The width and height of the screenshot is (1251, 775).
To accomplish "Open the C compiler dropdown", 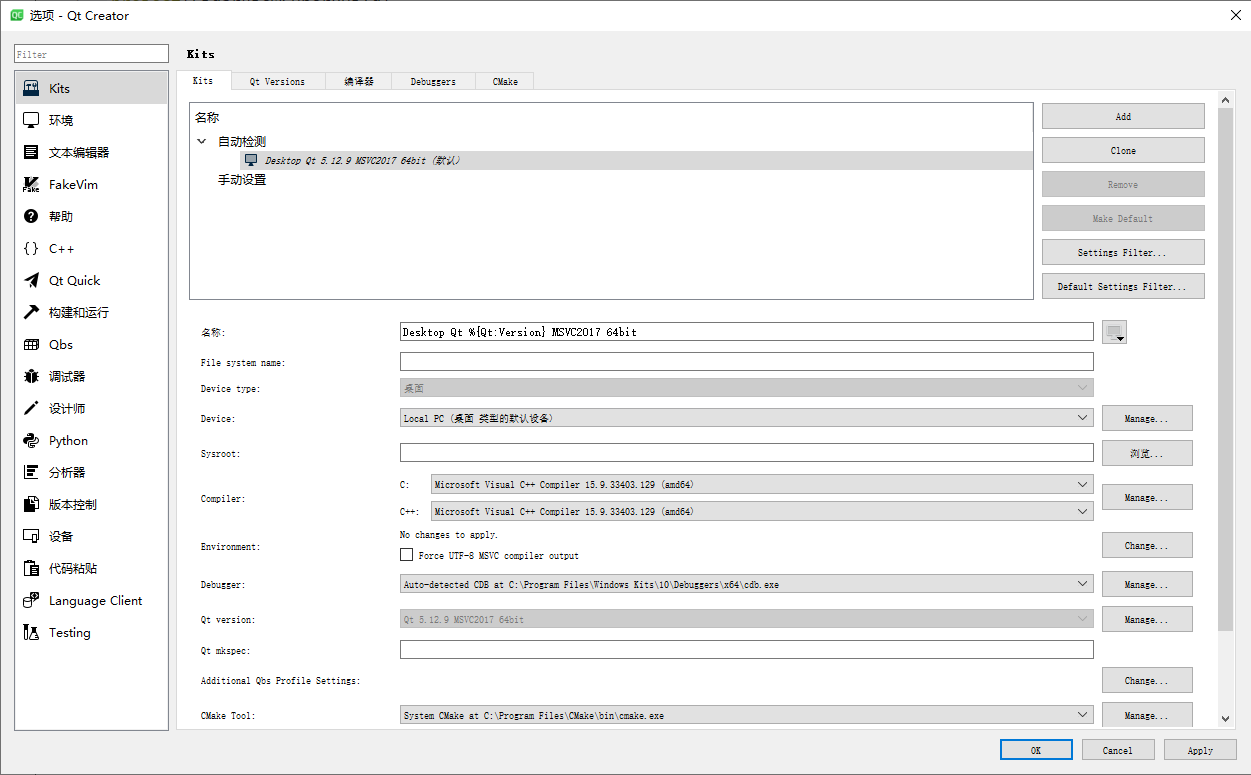I will pos(762,484).
